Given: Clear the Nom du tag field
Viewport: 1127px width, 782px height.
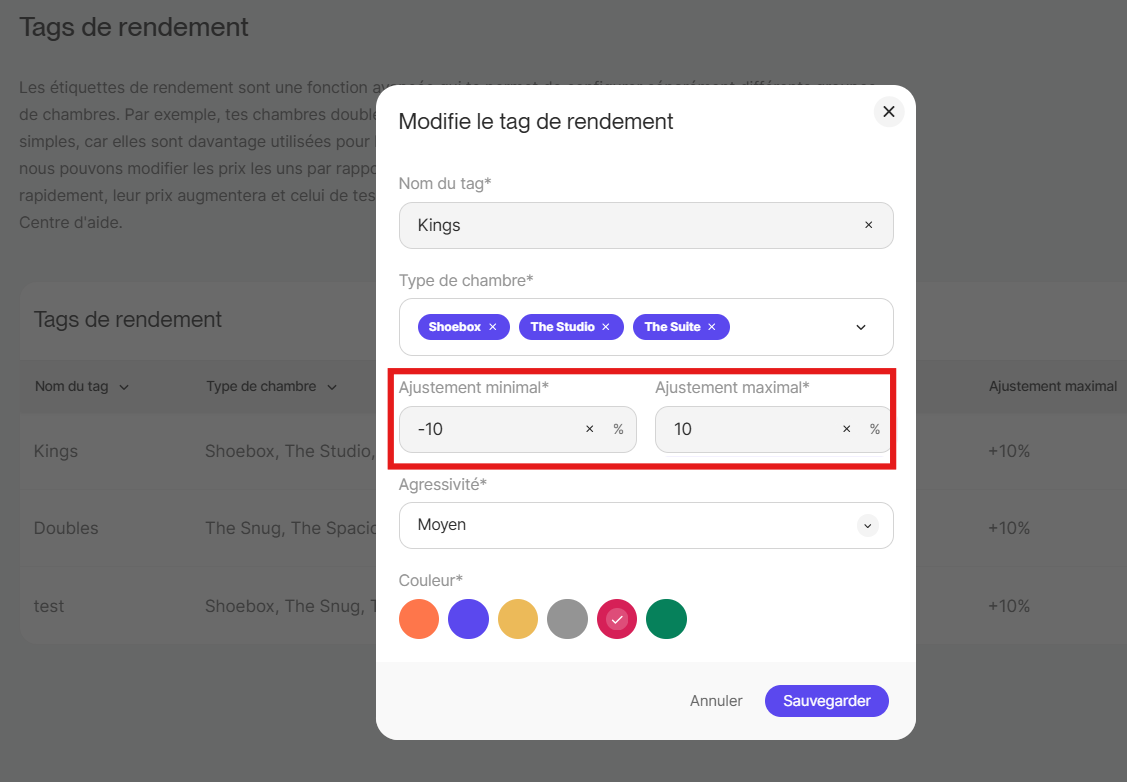Looking at the screenshot, I should tap(868, 225).
